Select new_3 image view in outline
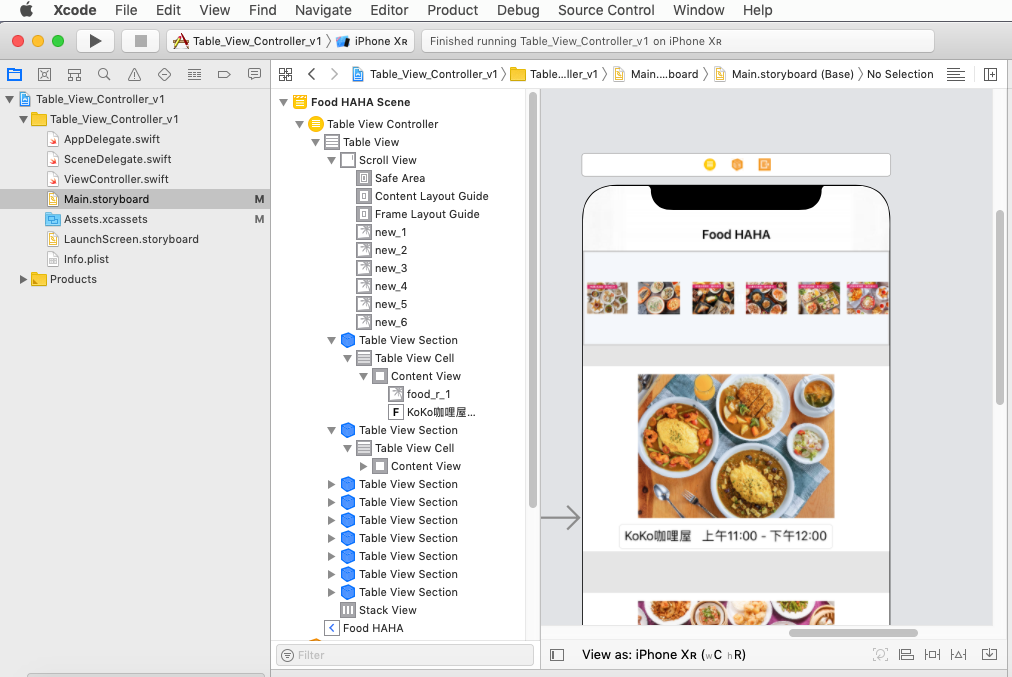 pyautogui.click(x=391, y=268)
